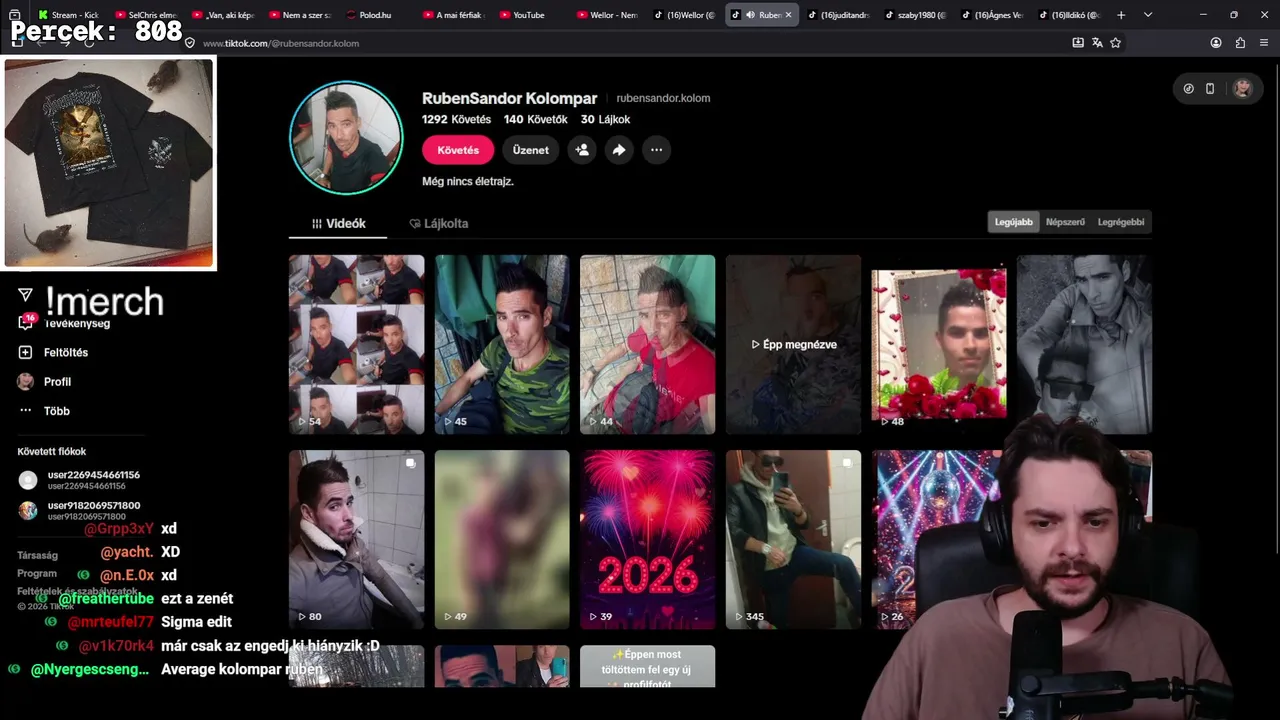Open followed account user9182069571800
Screen dimensions: 1280x720
click(79, 510)
